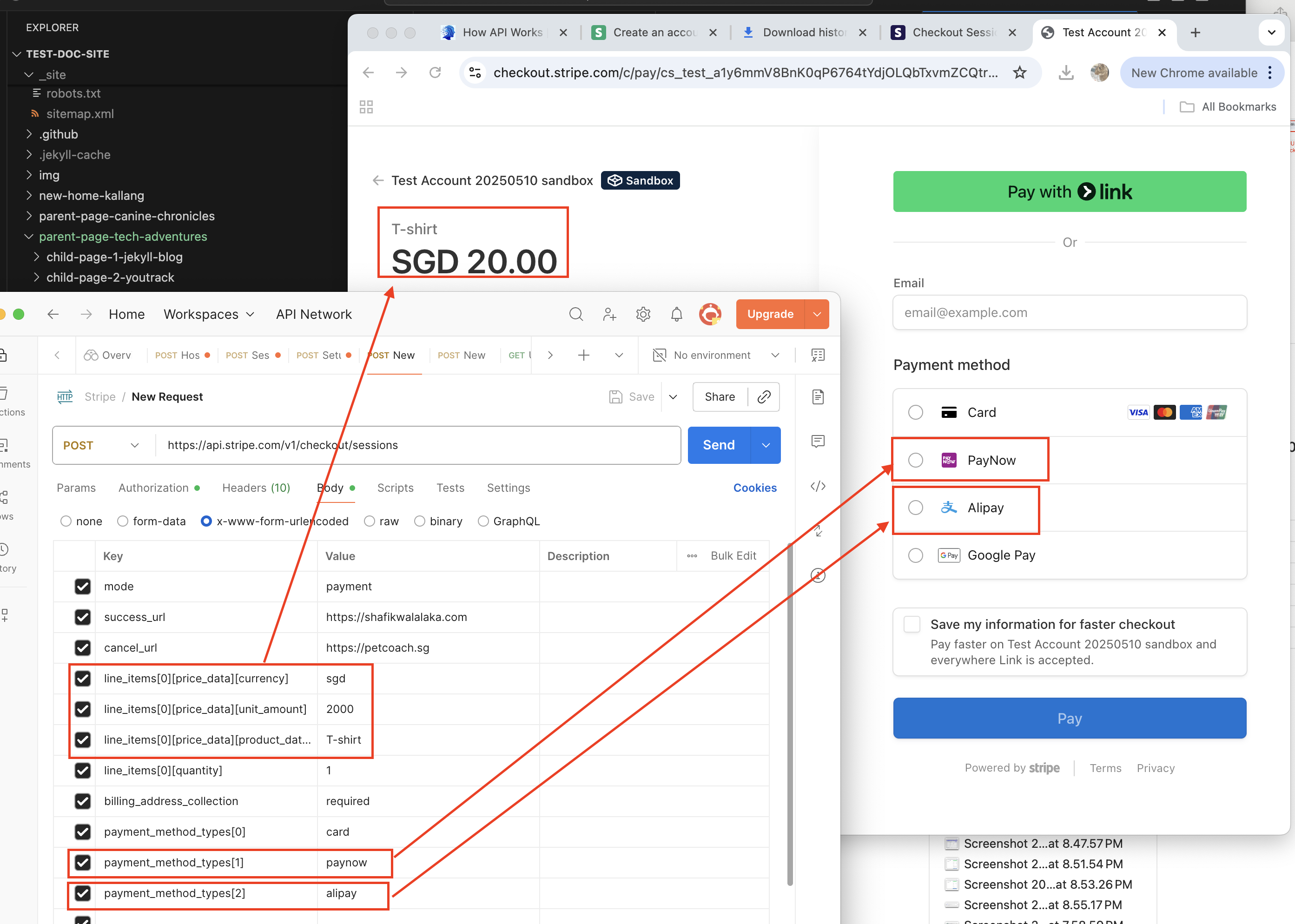Click the request URL field
This screenshot has height=924, width=1295.
click(418, 445)
